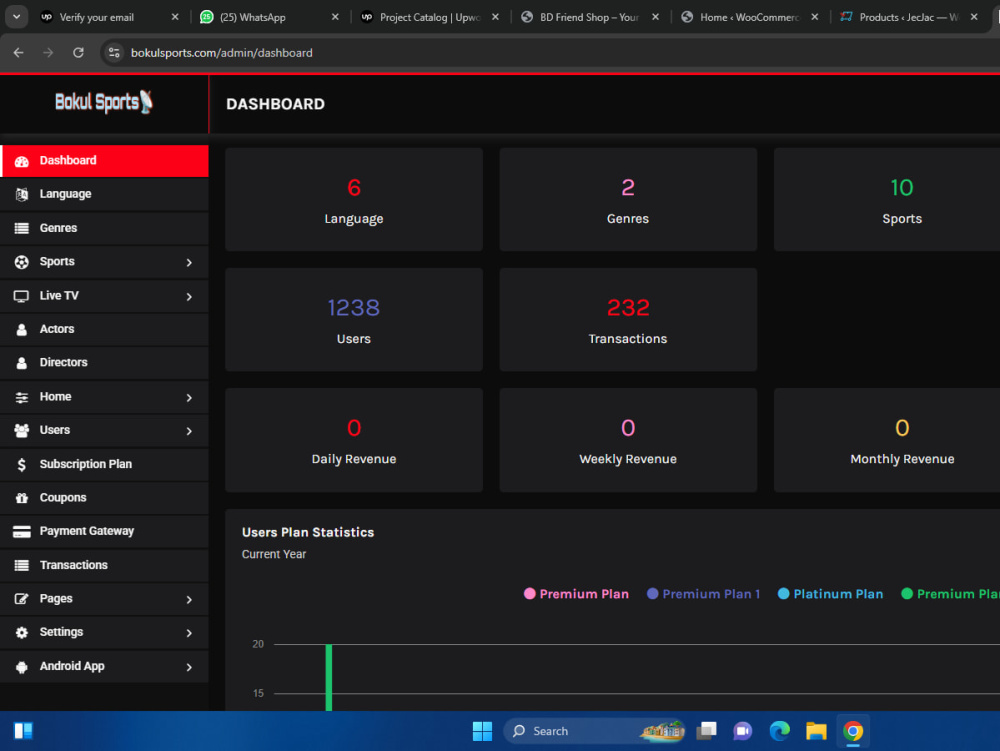
Task: Toggle Platinum Plan legend item
Action: [x=830, y=594]
